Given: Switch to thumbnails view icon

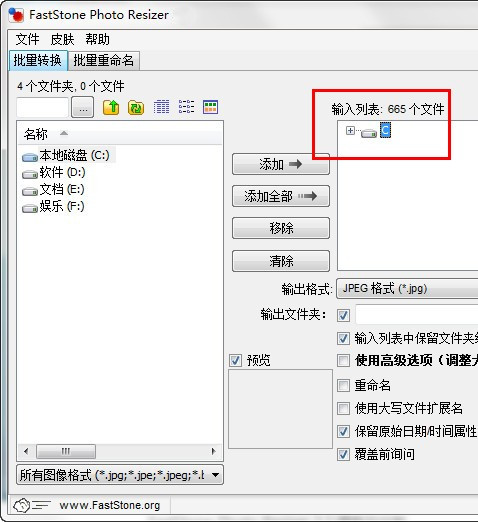Looking at the screenshot, I should [x=211, y=107].
